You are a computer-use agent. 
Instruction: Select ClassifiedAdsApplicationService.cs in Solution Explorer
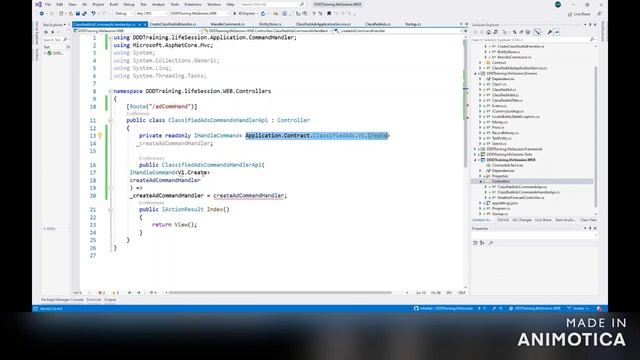point(519,68)
